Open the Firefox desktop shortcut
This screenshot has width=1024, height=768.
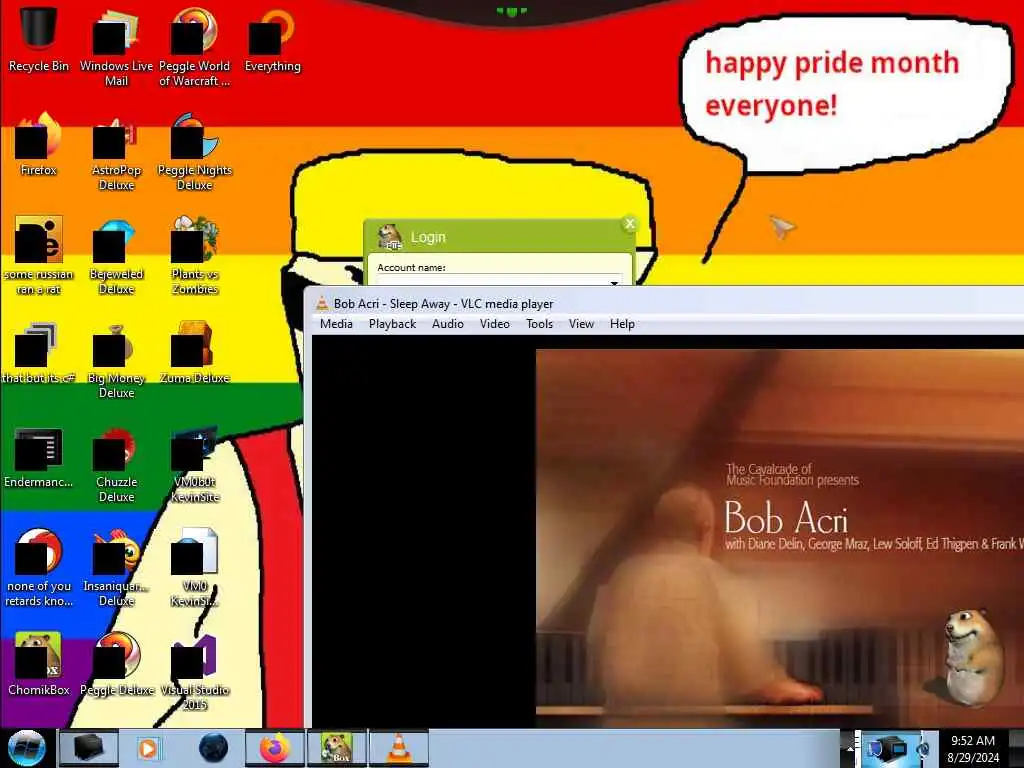[38, 144]
